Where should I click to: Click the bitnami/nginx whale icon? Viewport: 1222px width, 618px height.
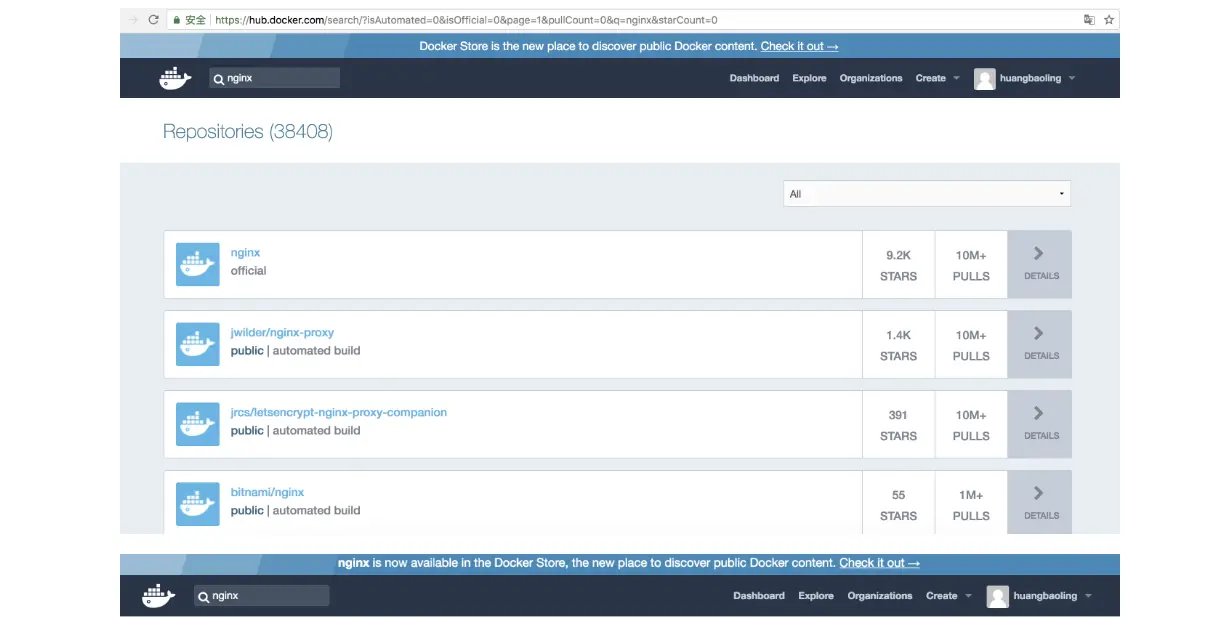tap(198, 505)
